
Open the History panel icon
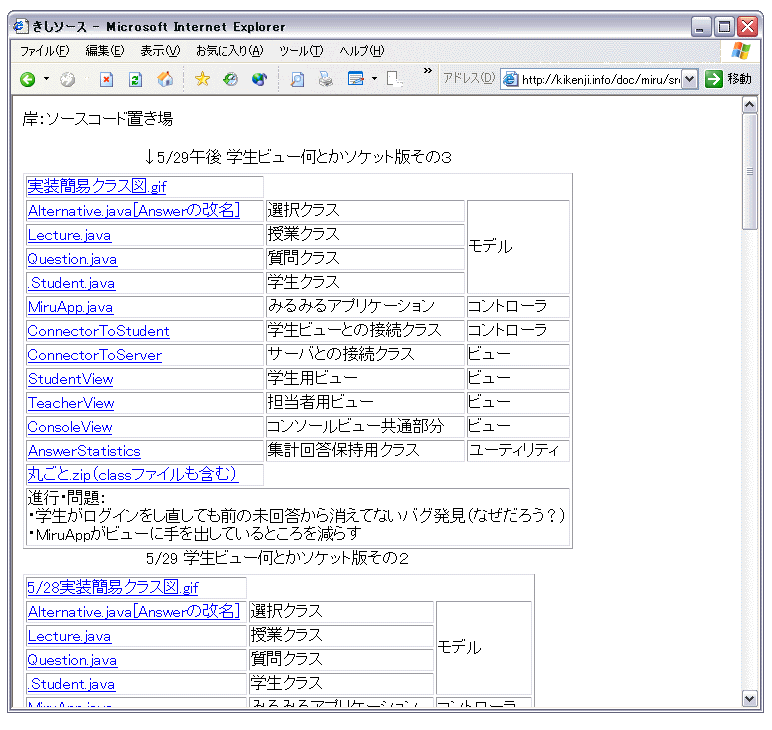231,80
